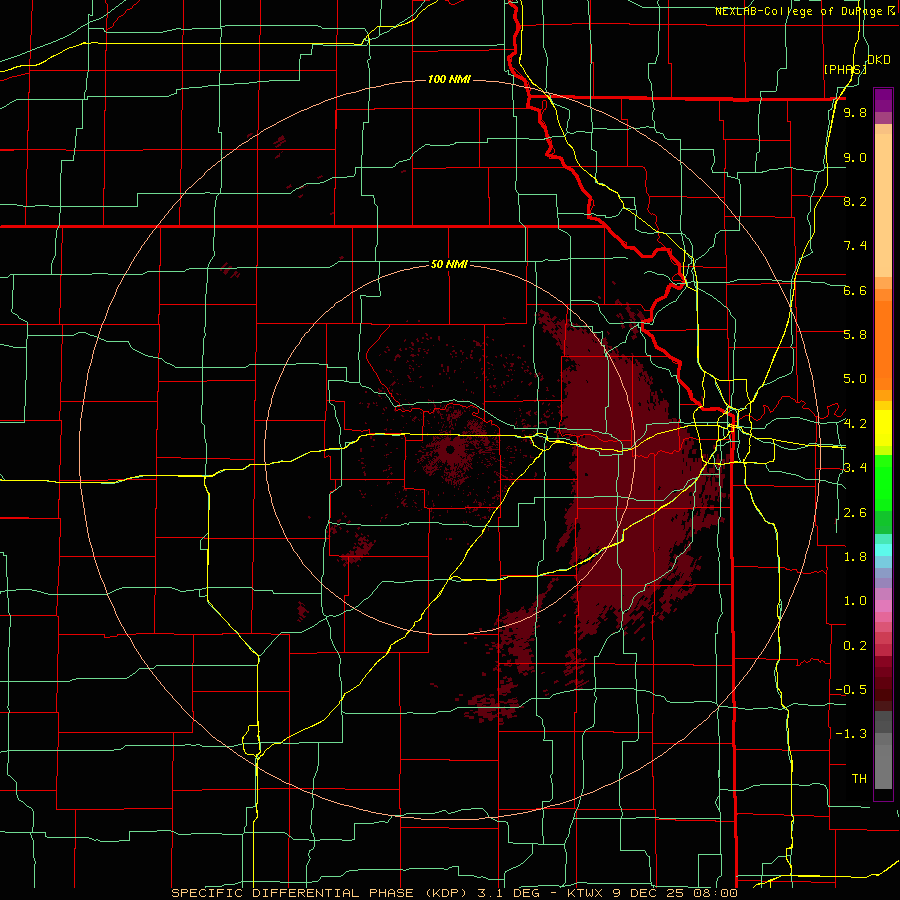This screenshot has height=900, width=900.
Task: Click the 3.4 value on the color scale
Action: (855, 467)
